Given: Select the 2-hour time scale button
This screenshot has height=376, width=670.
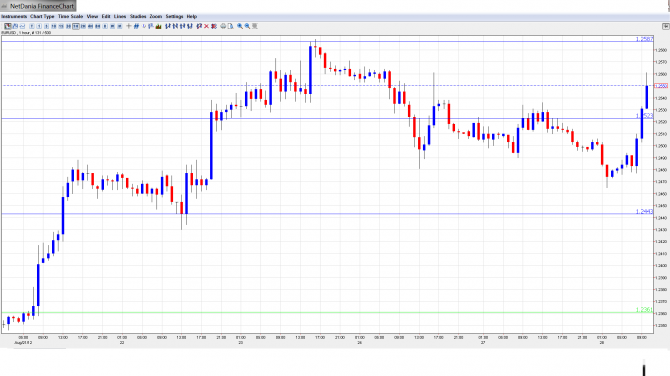Looking at the screenshot, I should 83,26.
